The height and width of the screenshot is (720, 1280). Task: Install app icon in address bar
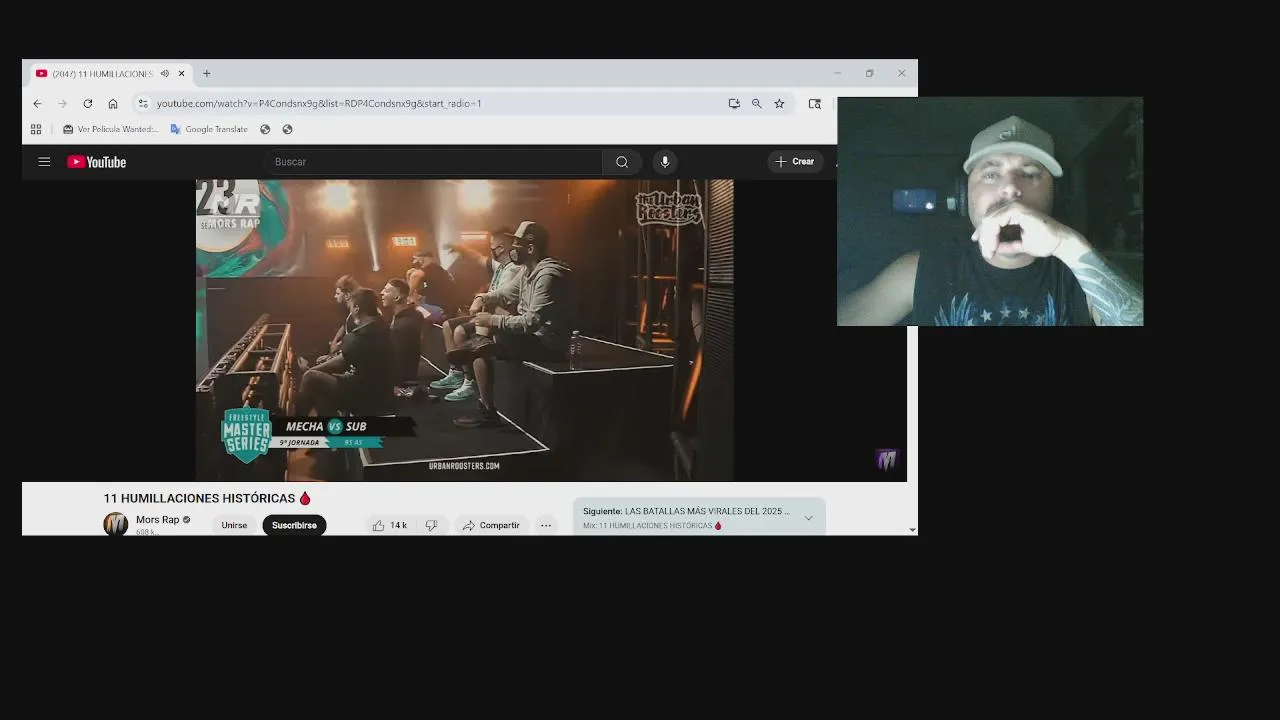pos(734,103)
